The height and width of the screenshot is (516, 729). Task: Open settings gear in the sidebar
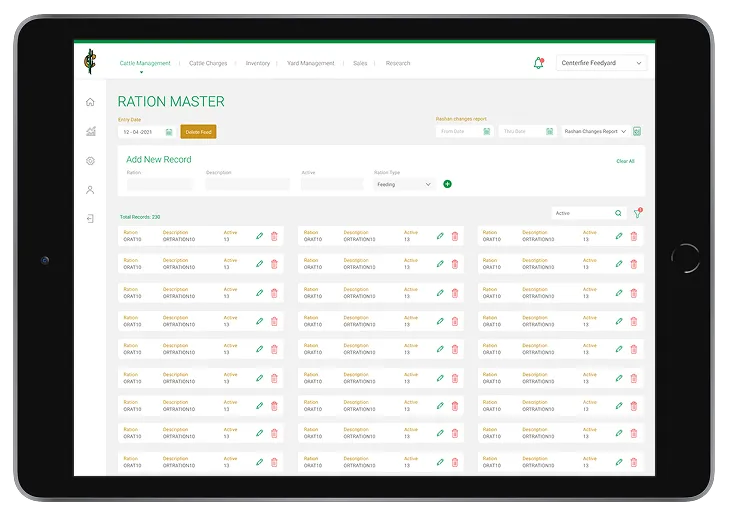(90, 160)
